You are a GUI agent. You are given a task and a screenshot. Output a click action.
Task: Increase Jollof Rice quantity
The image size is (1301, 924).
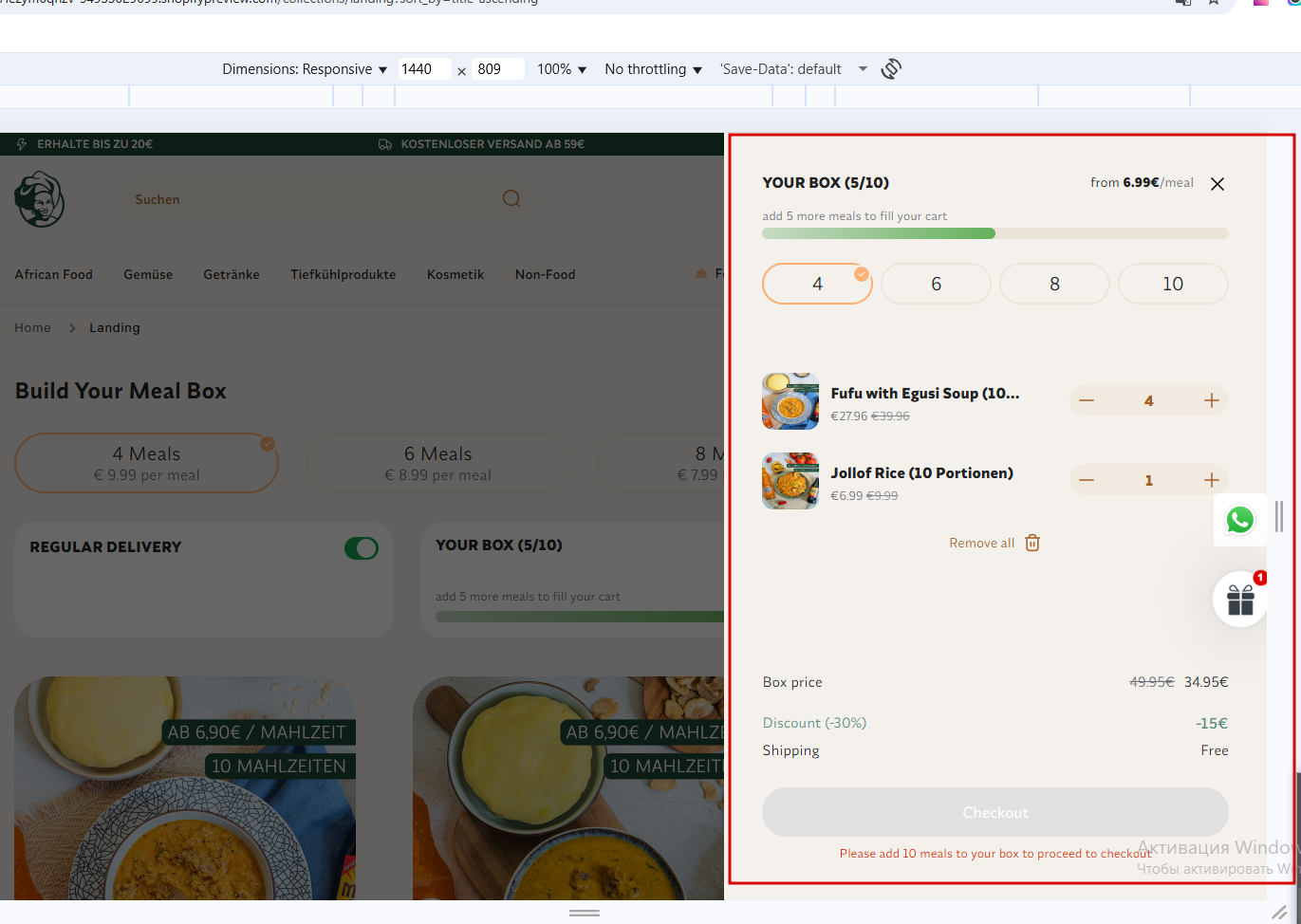(1212, 480)
